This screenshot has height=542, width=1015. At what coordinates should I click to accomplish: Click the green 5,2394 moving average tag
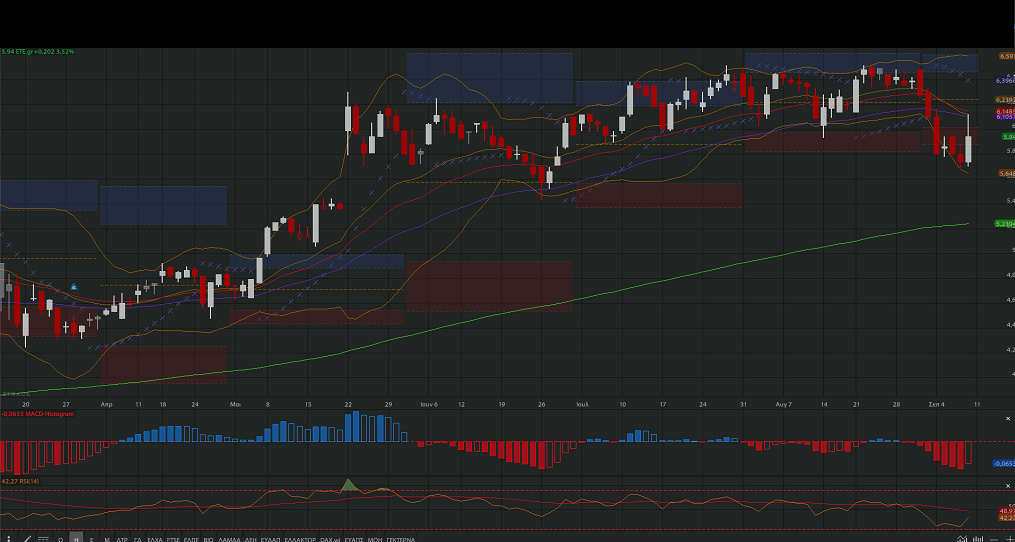(1005, 223)
